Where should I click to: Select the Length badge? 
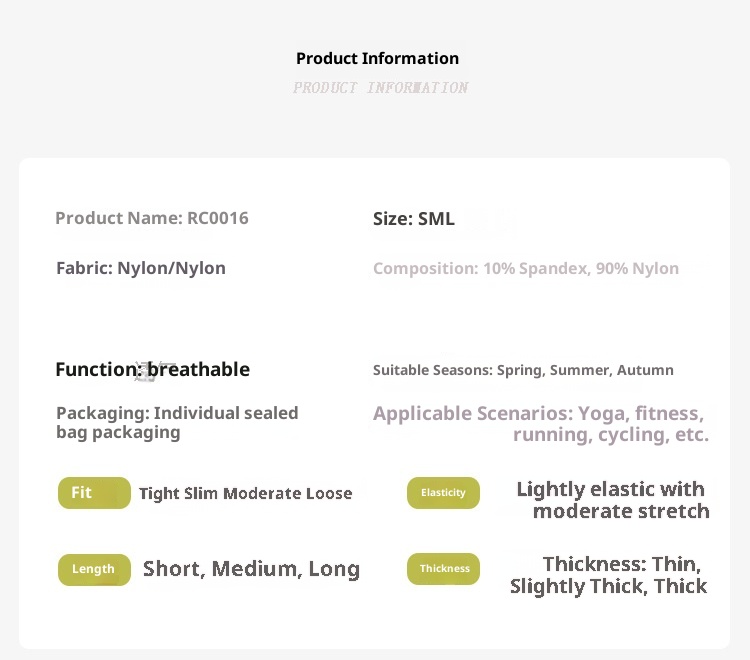tap(94, 569)
